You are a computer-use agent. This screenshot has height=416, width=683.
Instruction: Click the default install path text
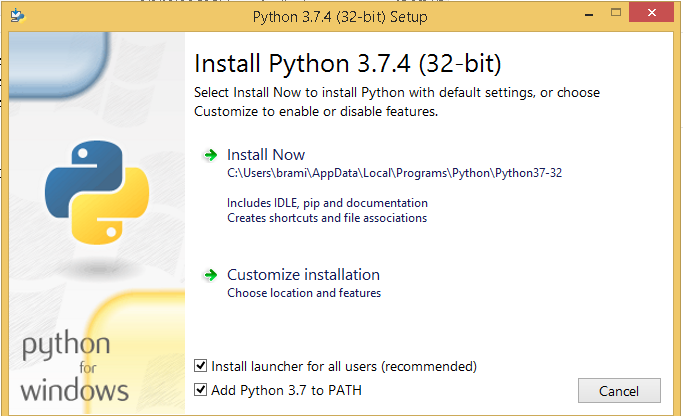tap(394, 173)
